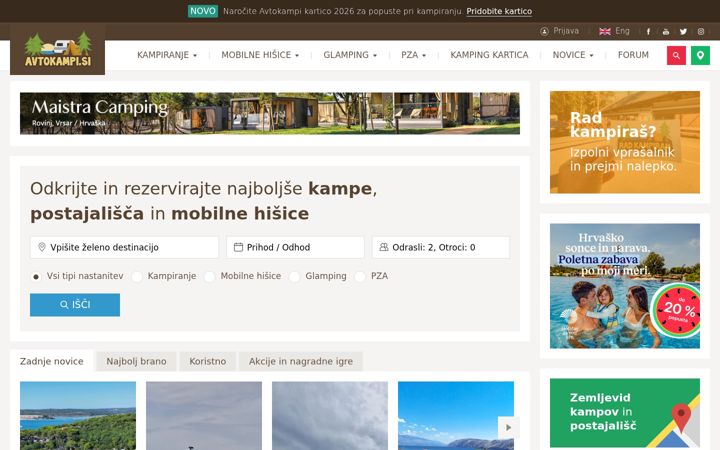720x450 pixels.
Task: Switch to Koristno tab
Action: point(208,361)
